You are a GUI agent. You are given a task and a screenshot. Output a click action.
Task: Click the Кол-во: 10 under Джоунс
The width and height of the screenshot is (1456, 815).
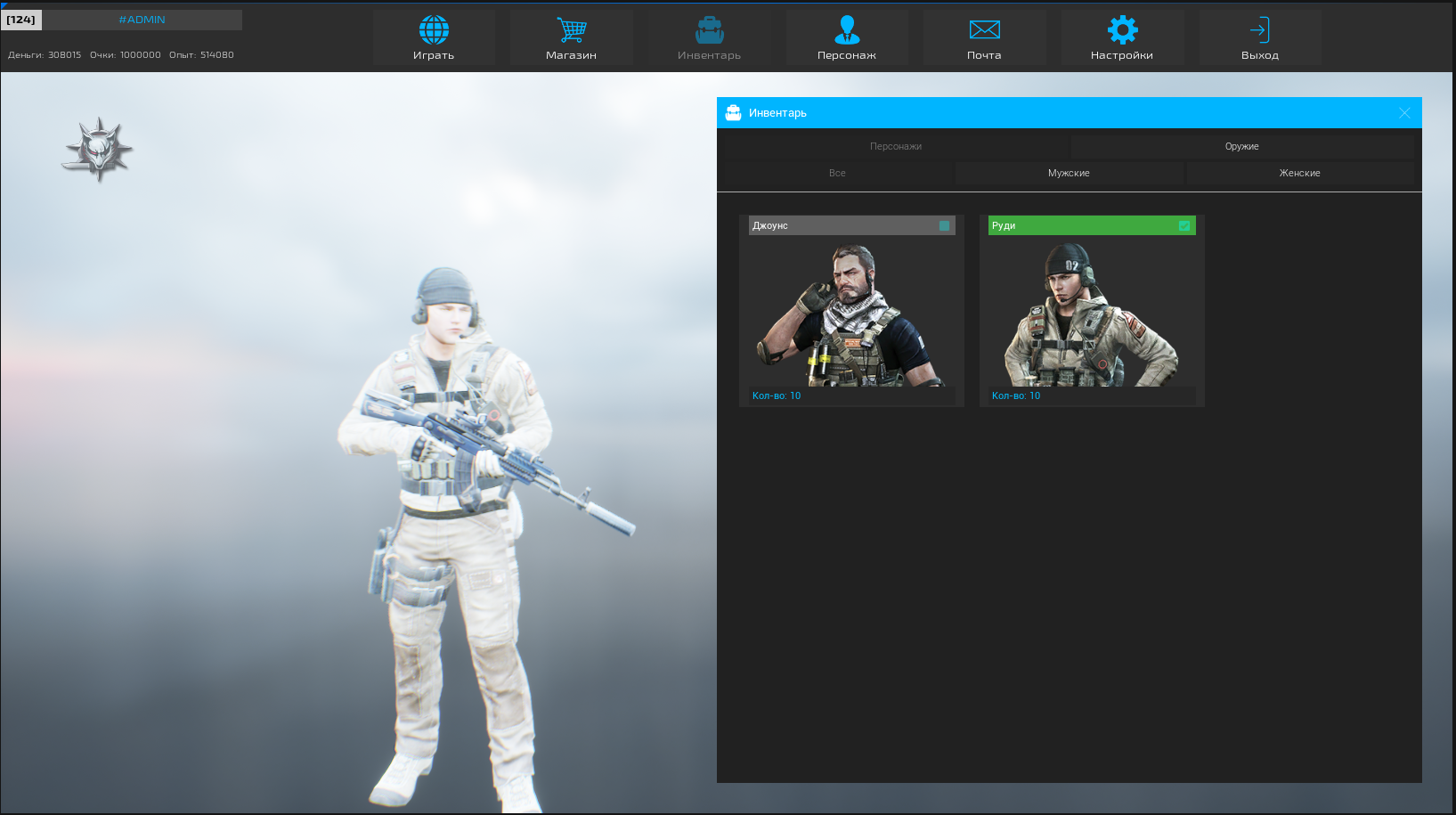coord(777,396)
